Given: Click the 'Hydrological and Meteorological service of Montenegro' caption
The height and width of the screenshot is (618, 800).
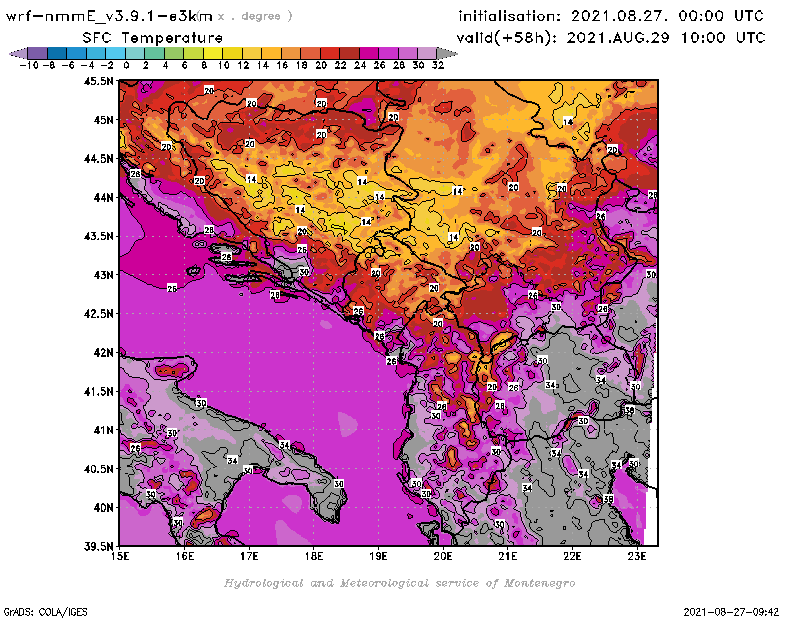Looking at the screenshot, I should pos(399,583).
